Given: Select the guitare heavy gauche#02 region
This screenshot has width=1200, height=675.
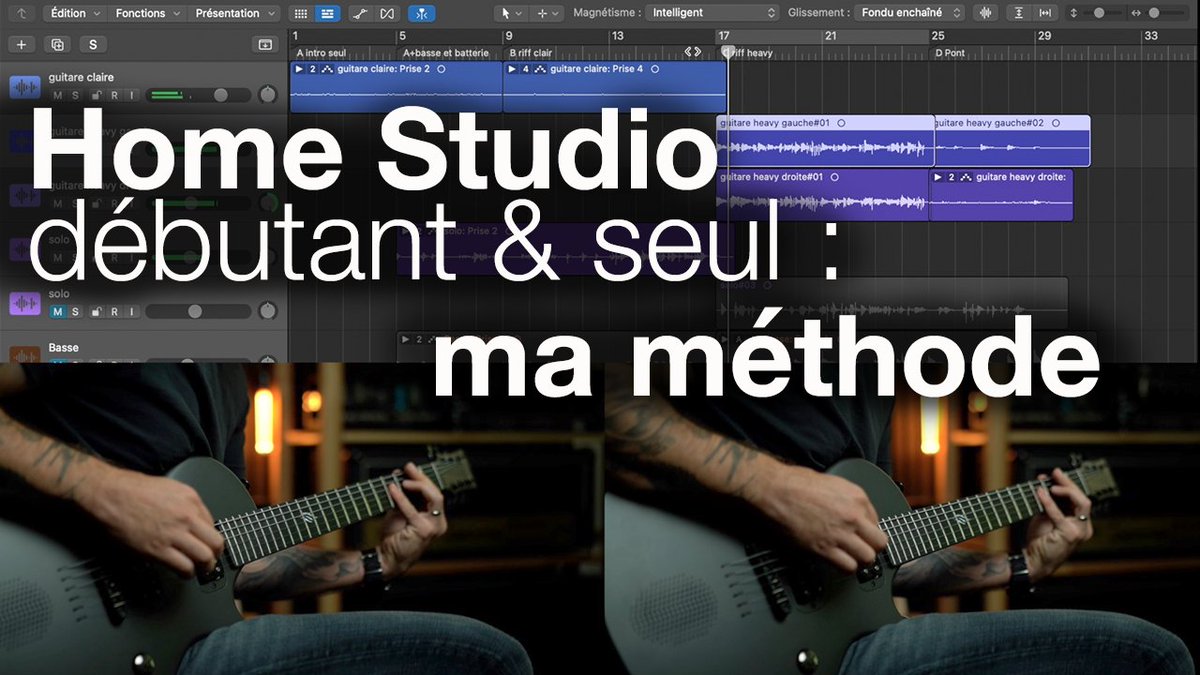Looking at the screenshot, I should point(1012,141).
